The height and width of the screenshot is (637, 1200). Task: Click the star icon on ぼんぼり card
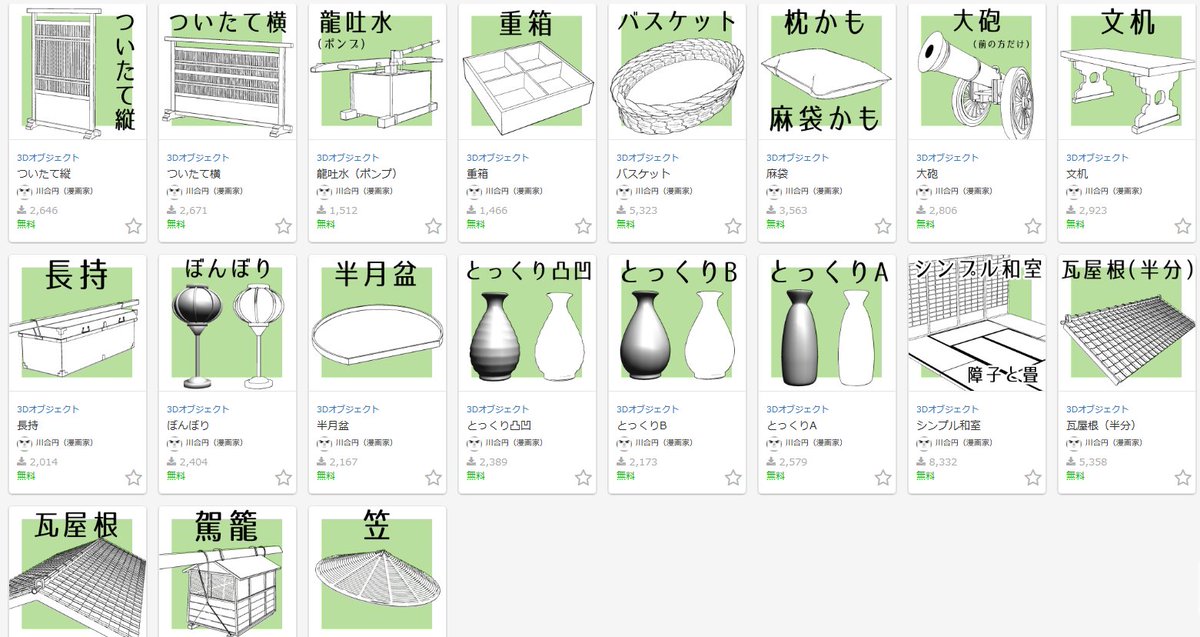pos(284,478)
